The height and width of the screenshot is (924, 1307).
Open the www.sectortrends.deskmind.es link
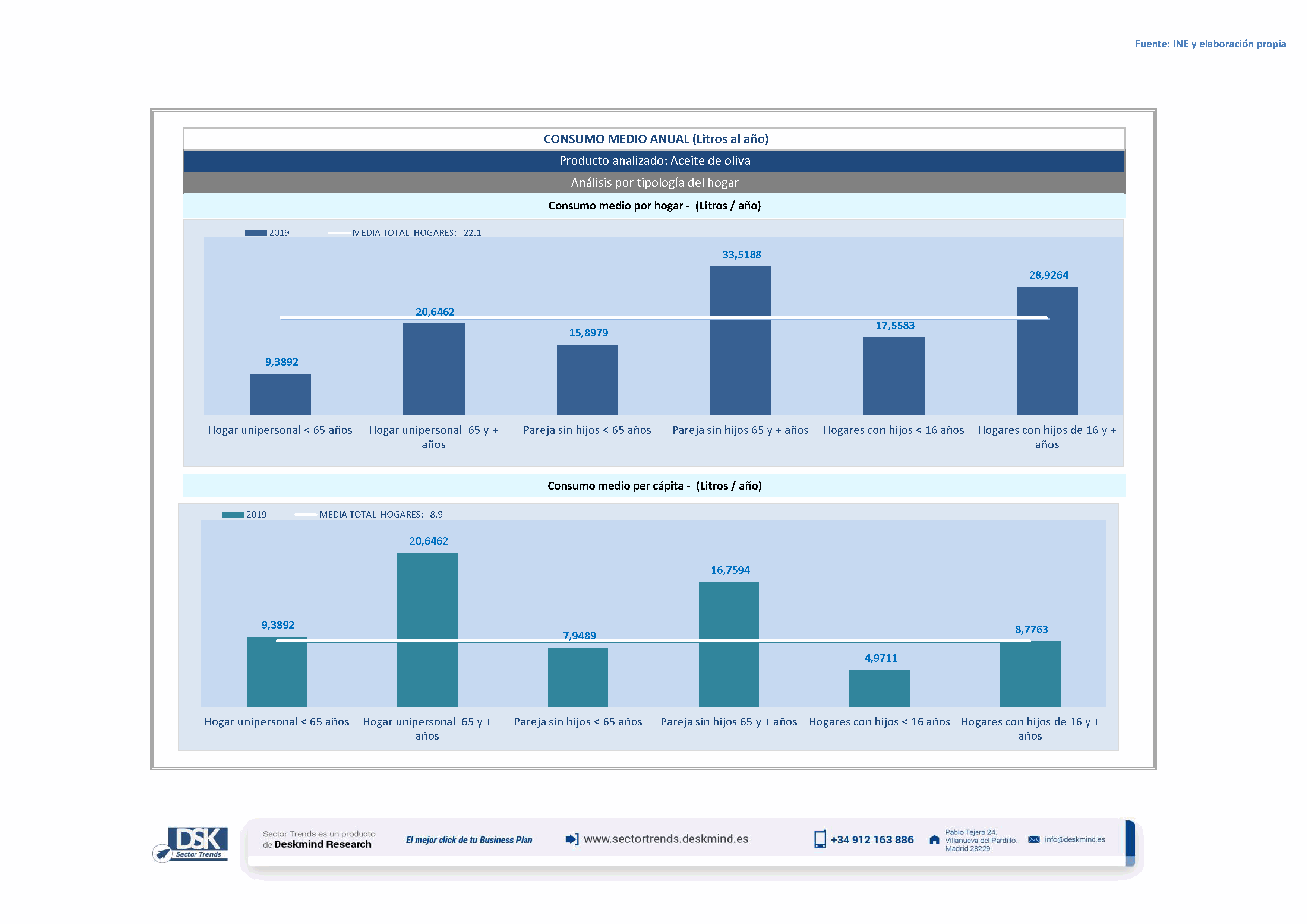click(666, 839)
